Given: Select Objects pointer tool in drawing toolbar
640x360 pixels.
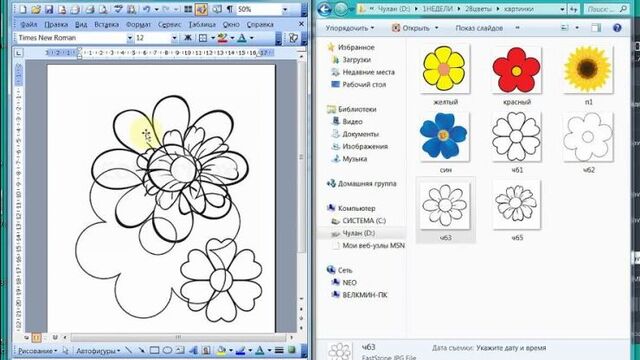Looking at the screenshot, I should [65, 351].
